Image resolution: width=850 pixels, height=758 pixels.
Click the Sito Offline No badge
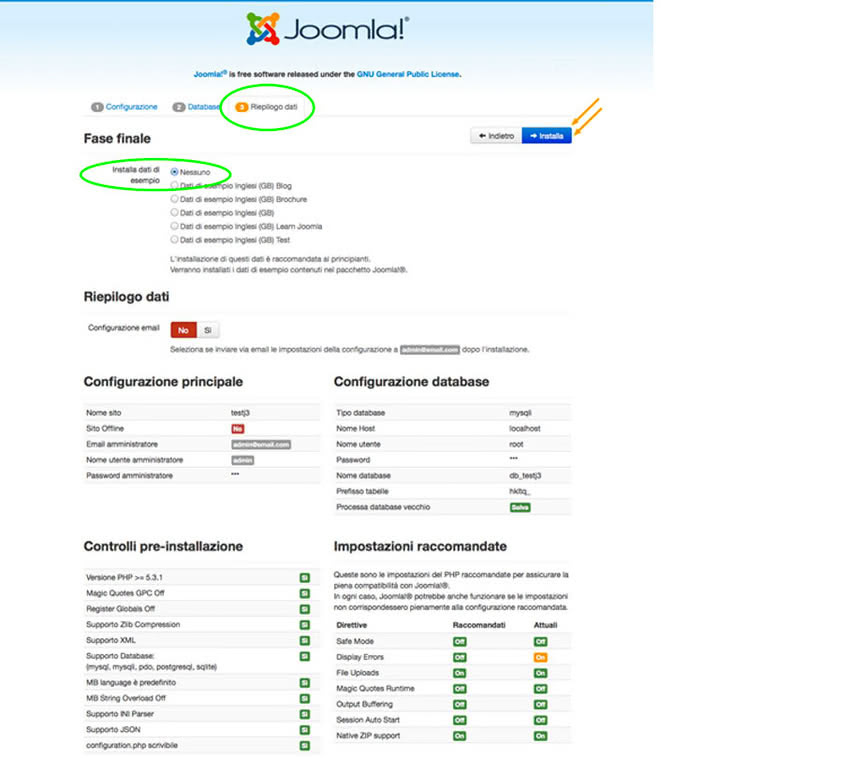coord(237,429)
